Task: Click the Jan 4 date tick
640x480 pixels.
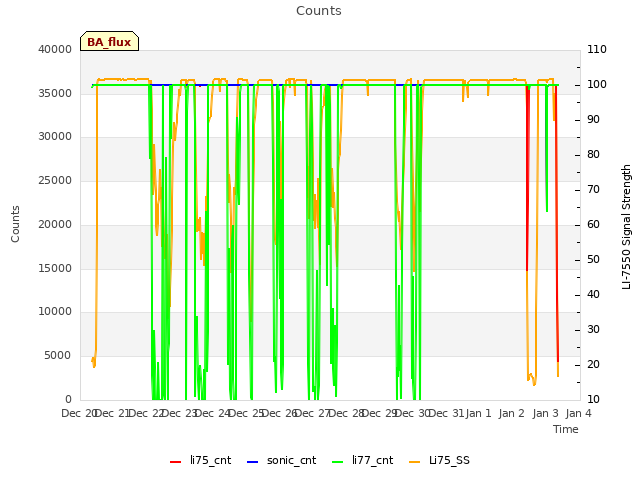Action: (x=579, y=413)
